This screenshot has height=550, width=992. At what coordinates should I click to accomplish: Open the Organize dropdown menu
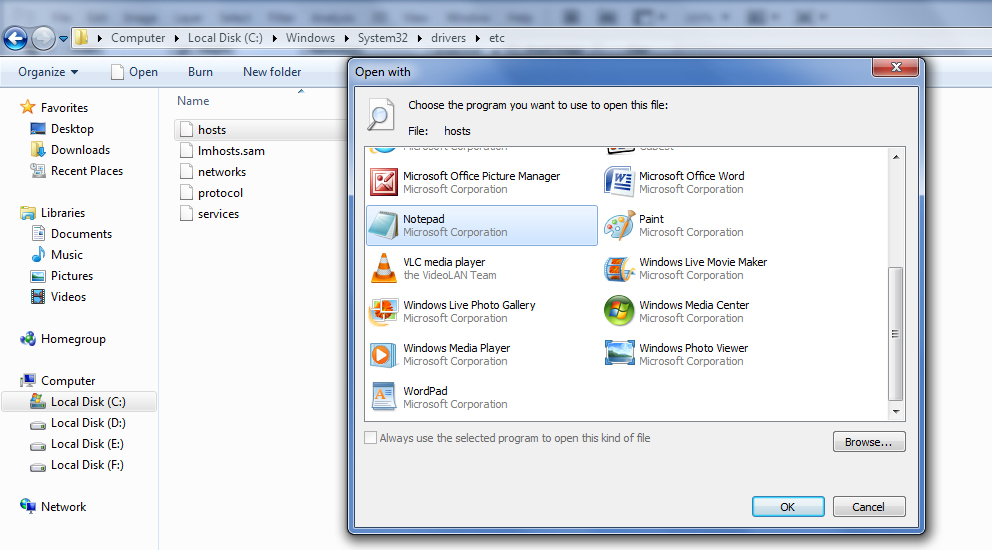coord(48,72)
